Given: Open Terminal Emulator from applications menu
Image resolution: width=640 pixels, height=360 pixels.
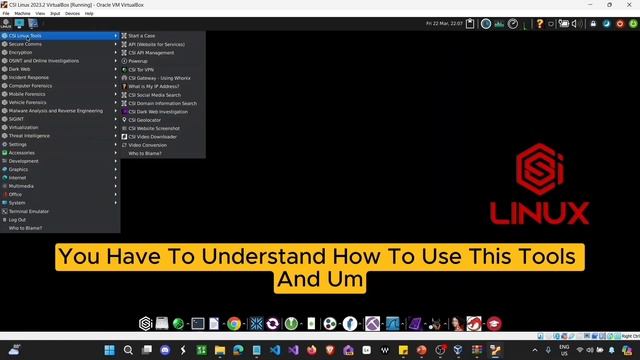Looking at the screenshot, I should 60,211.
